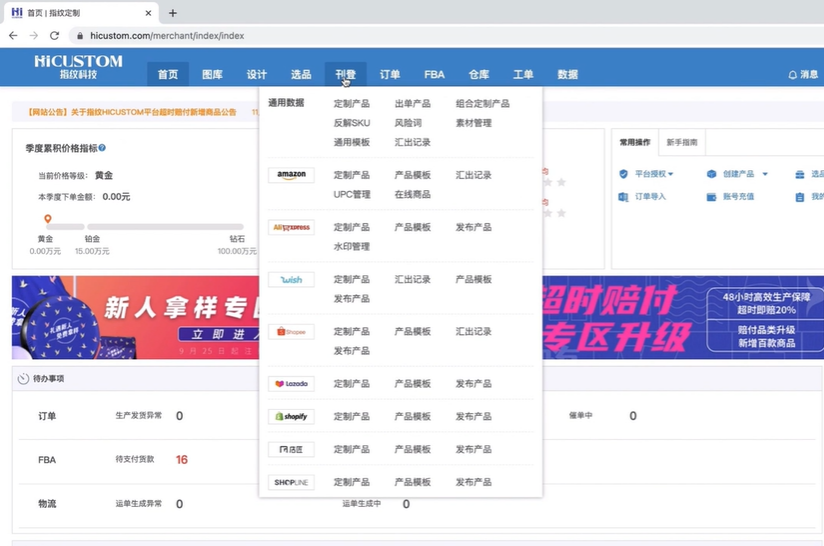Click 账号充值 quick action link
The height and width of the screenshot is (546, 824).
(x=738, y=197)
